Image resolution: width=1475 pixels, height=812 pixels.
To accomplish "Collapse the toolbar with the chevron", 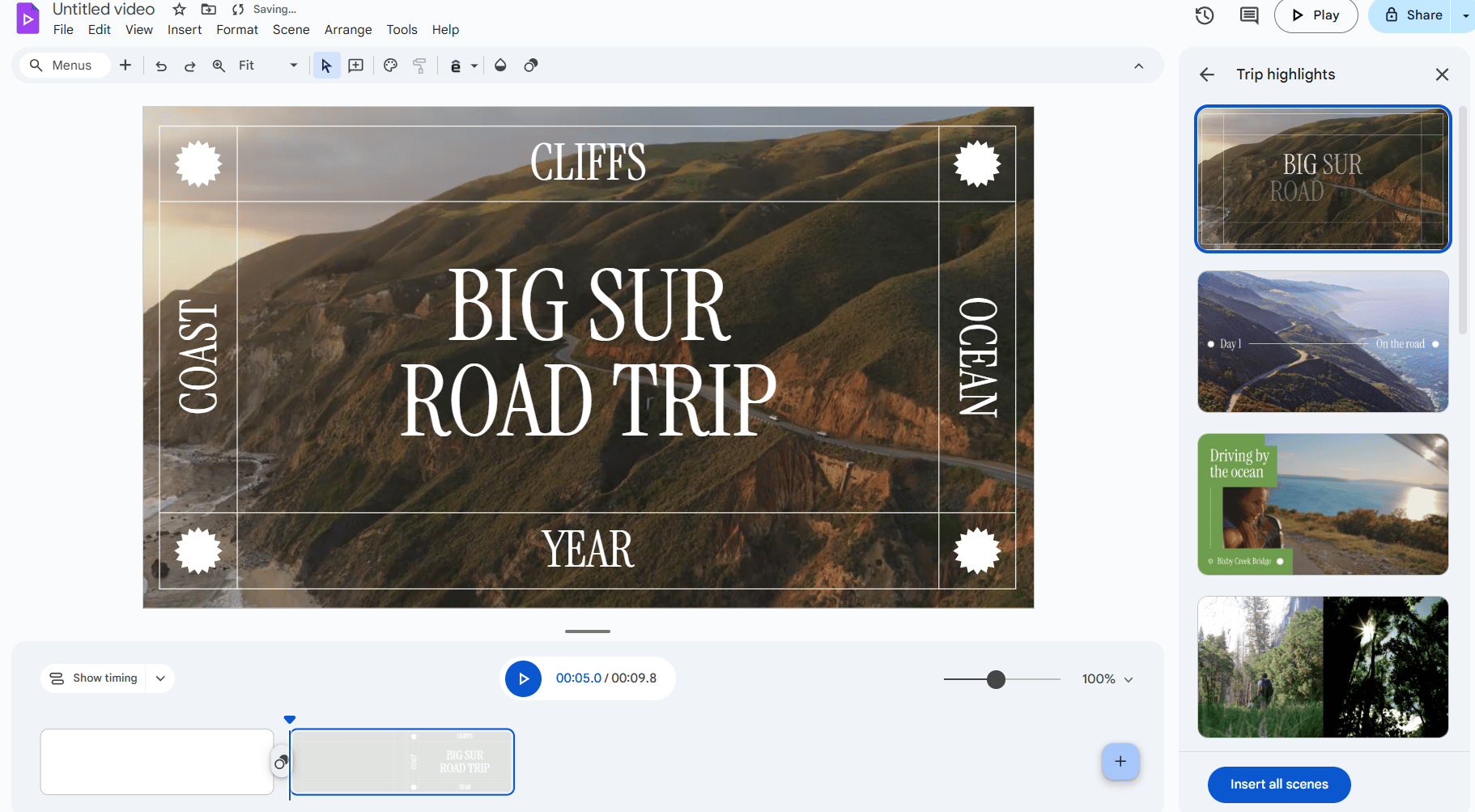I will point(1139,66).
